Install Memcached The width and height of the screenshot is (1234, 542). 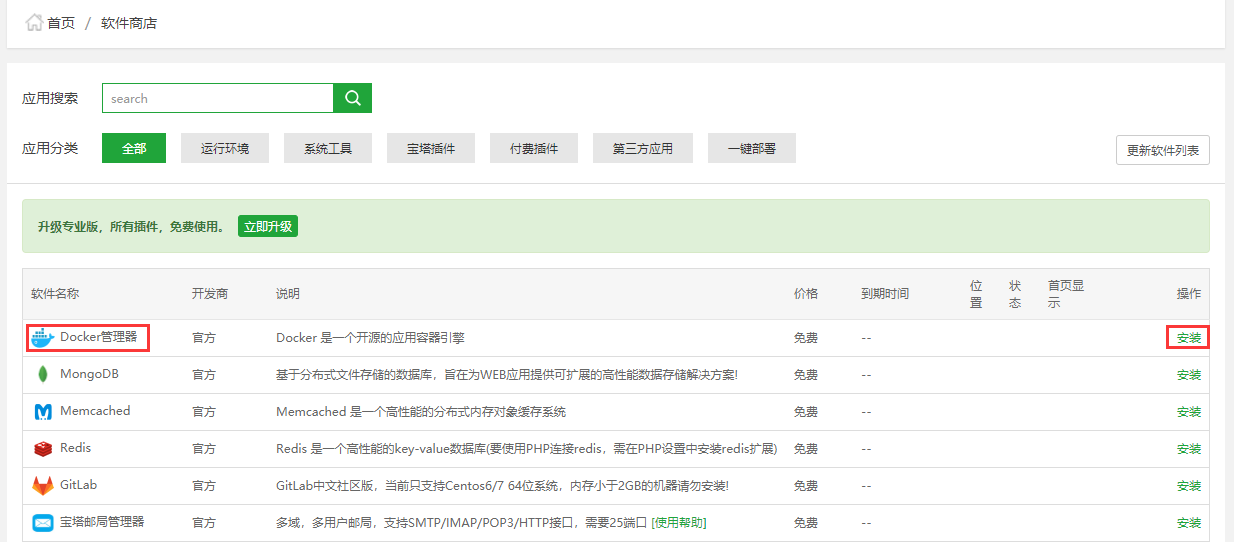click(x=1189, y=412)
